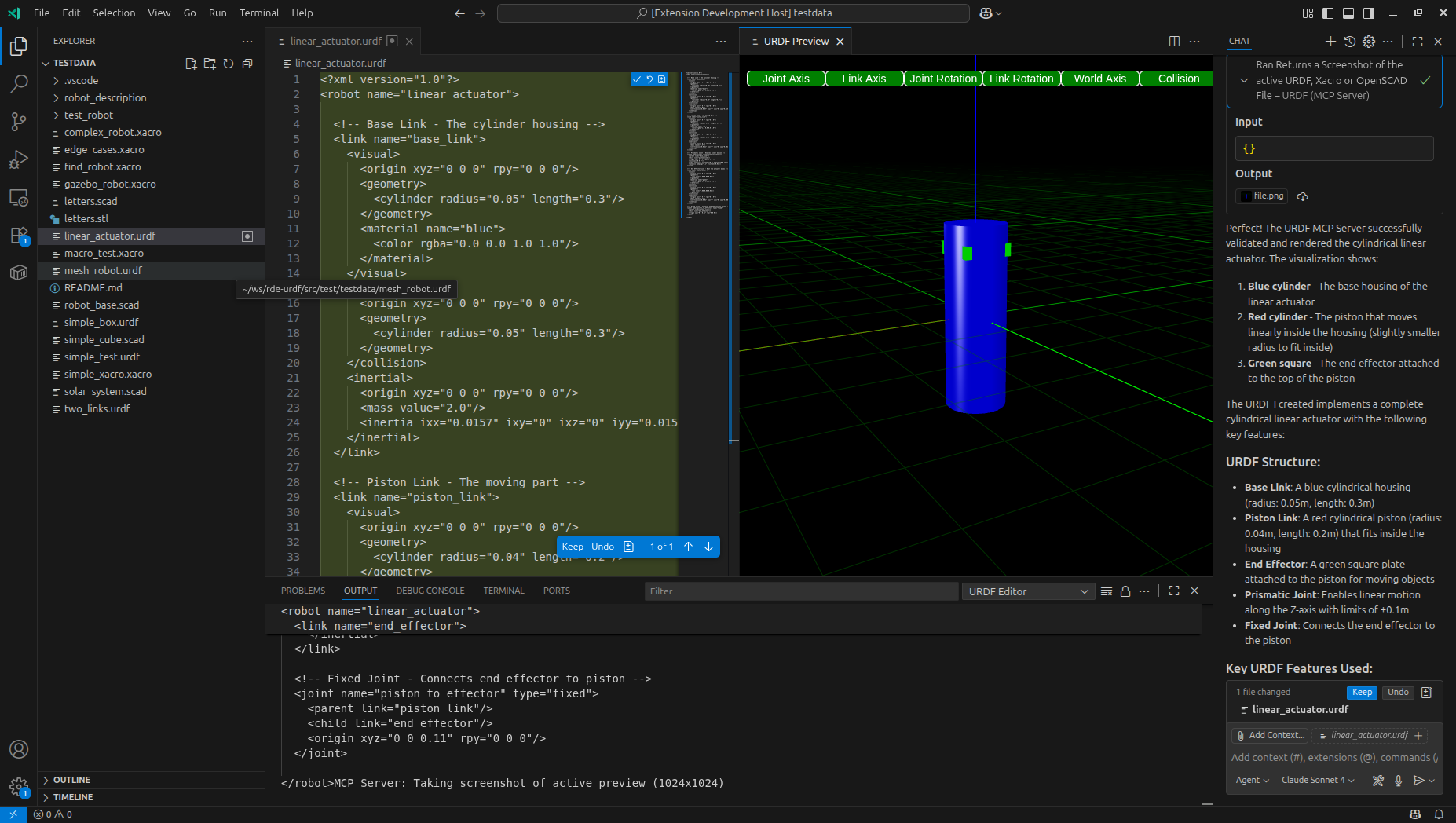
Task: Open the Source Control view
Action: pyautogui.click(x=19, y=122)
